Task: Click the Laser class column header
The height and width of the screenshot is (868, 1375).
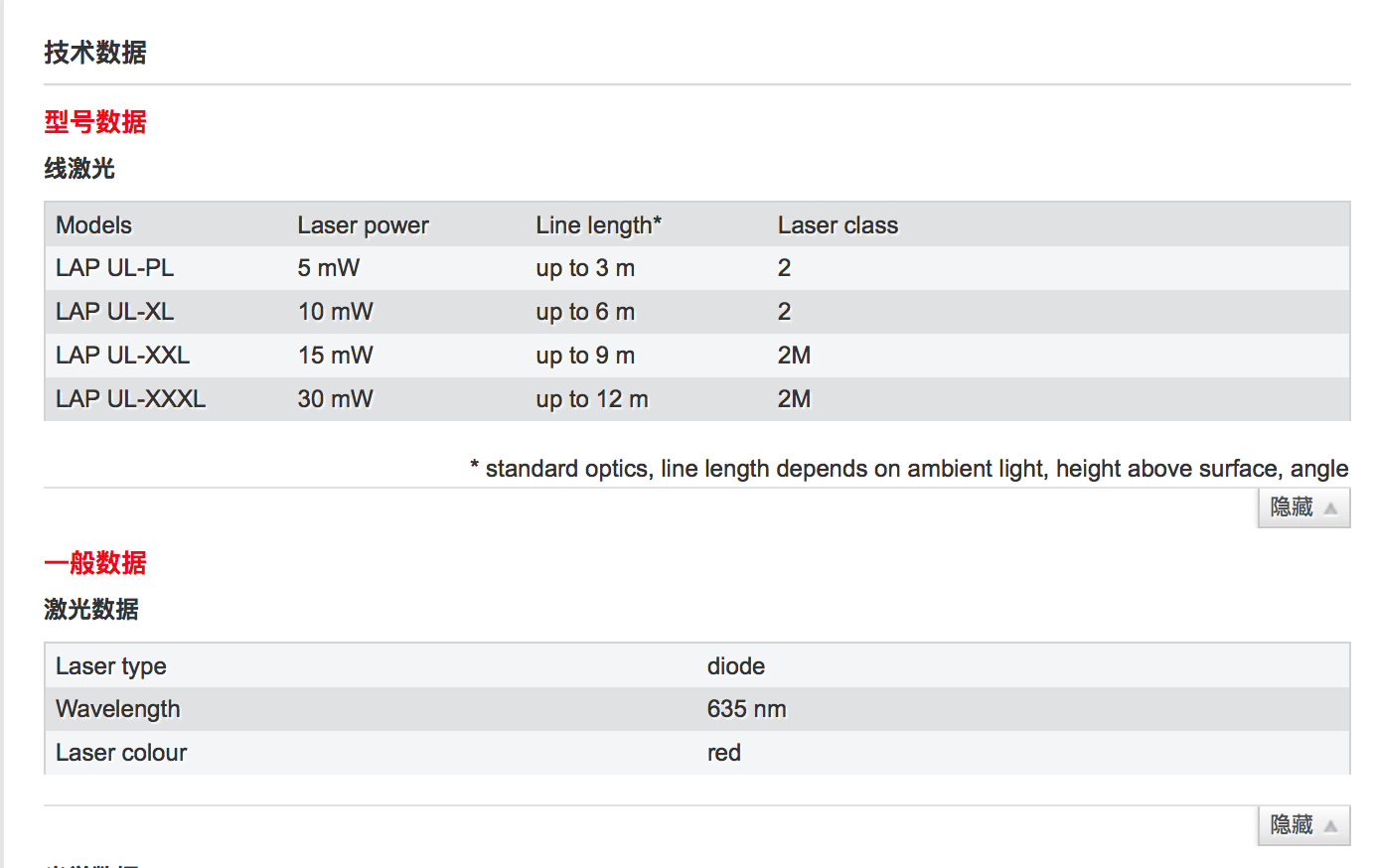Action: click(x=838, y=225)
